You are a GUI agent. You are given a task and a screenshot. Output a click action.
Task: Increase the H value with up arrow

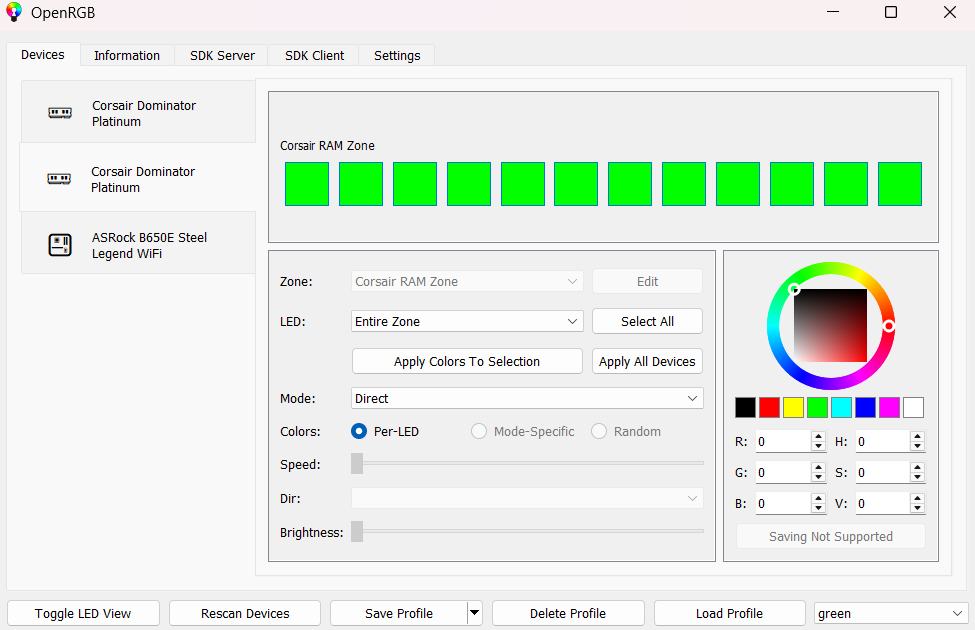pos(917,437)
